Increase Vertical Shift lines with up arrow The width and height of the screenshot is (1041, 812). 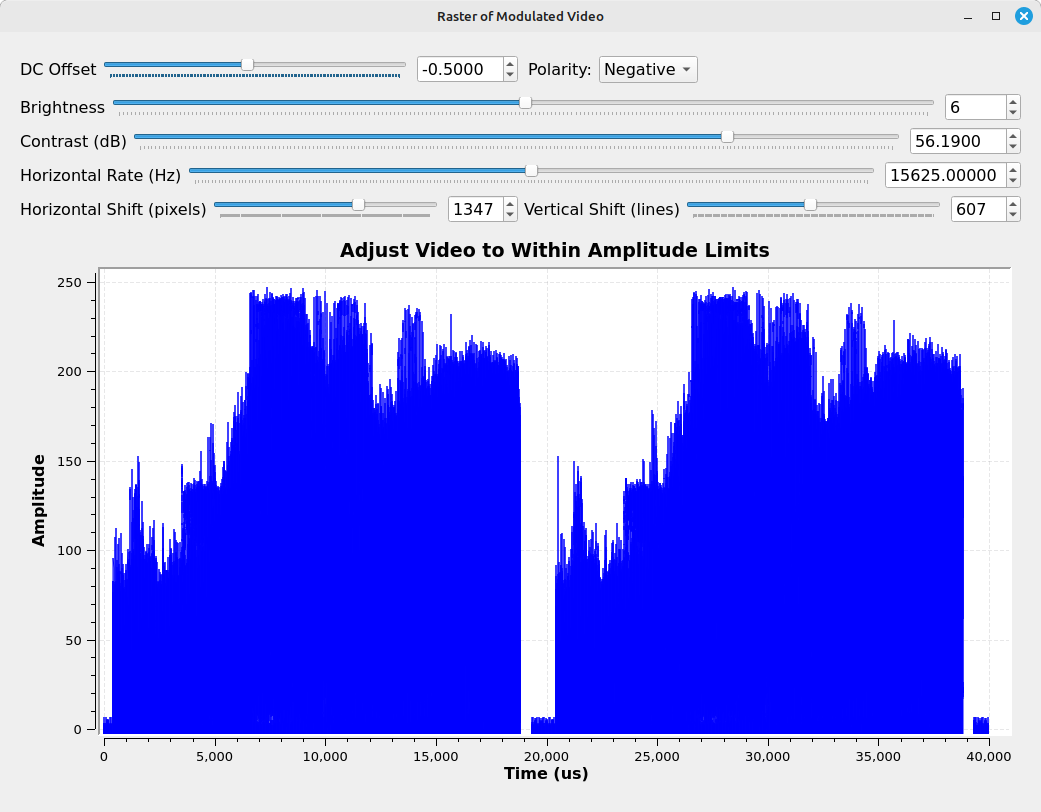pyautogui.click(x=1013, y=203)
